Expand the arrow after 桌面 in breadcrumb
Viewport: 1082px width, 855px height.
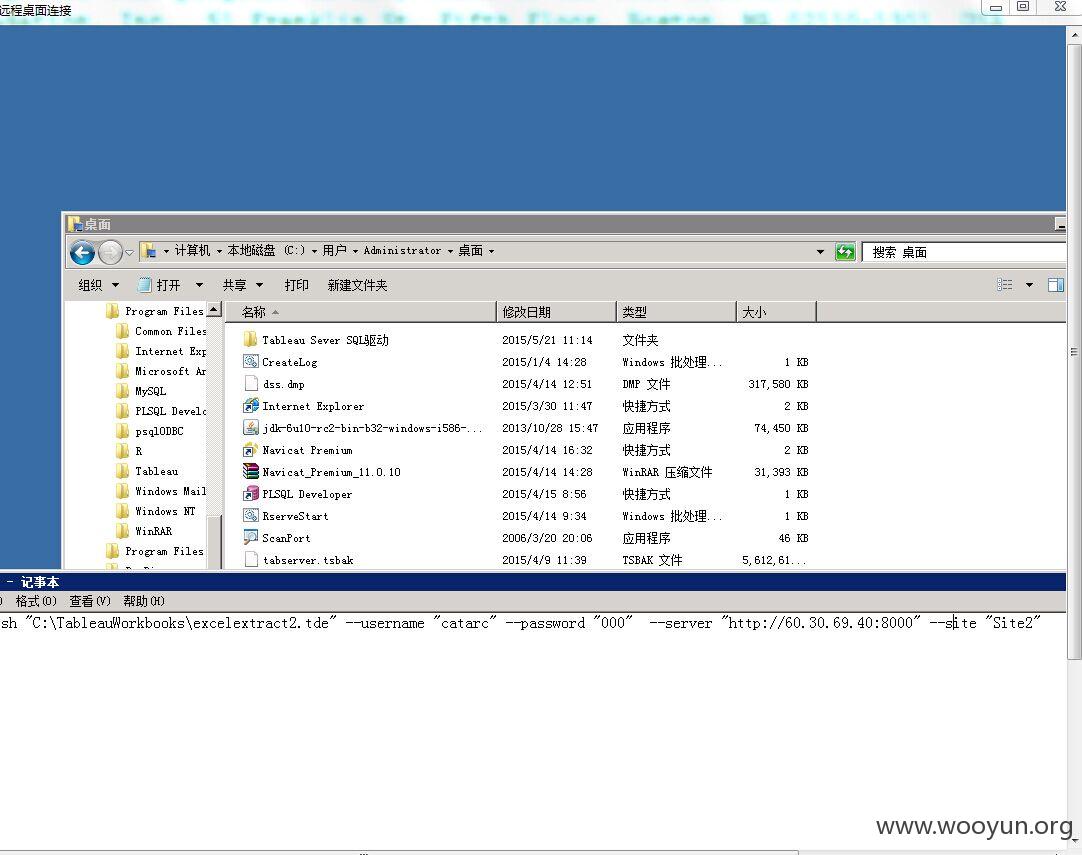[x=491, y=251]
